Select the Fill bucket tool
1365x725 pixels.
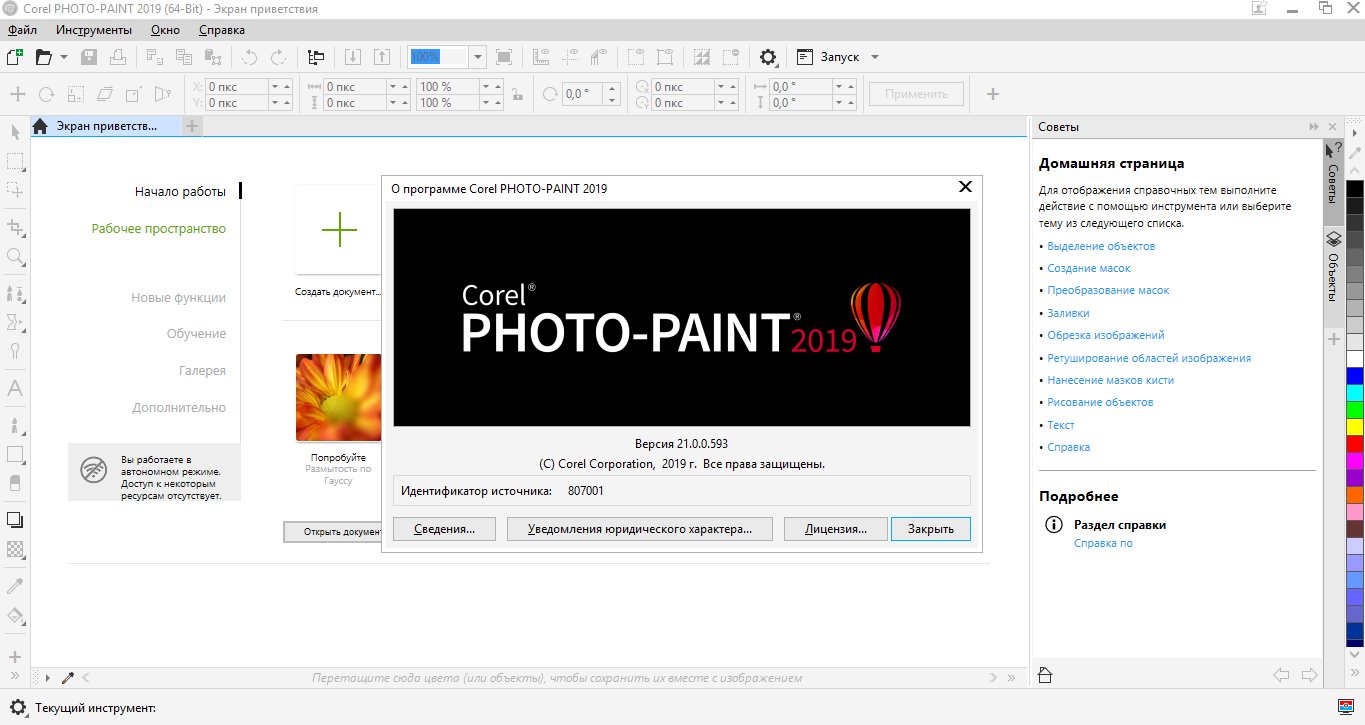tap(15, 616)
